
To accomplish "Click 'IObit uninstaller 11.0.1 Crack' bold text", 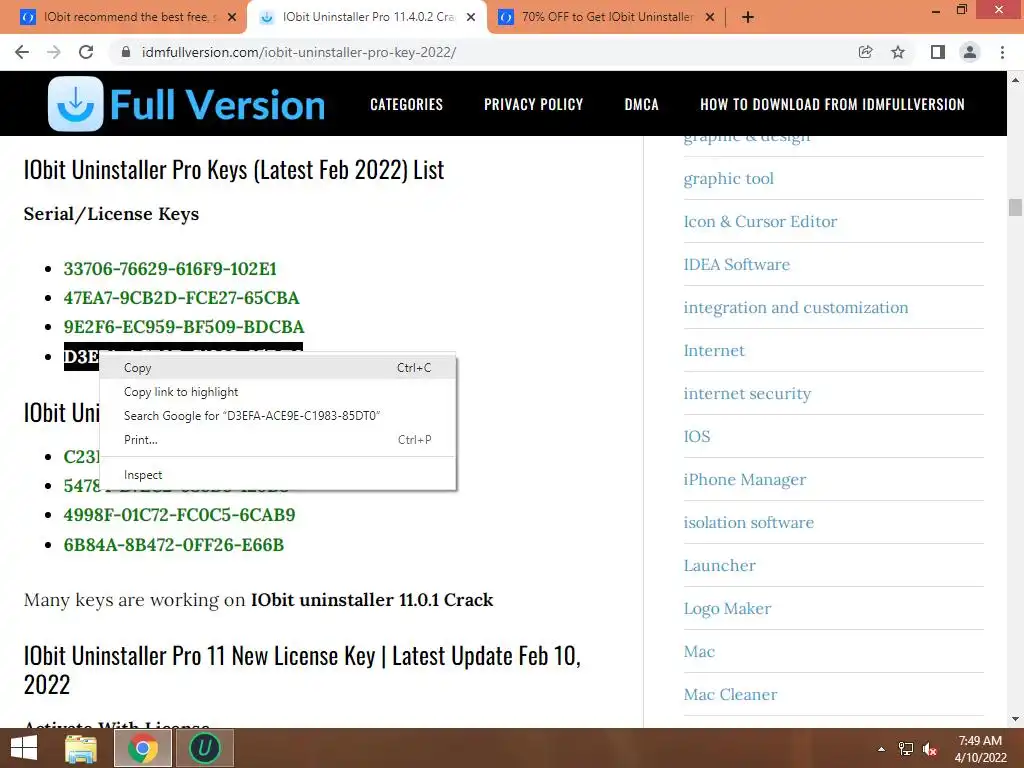I will pyautogui.click(x=372, y=600).
